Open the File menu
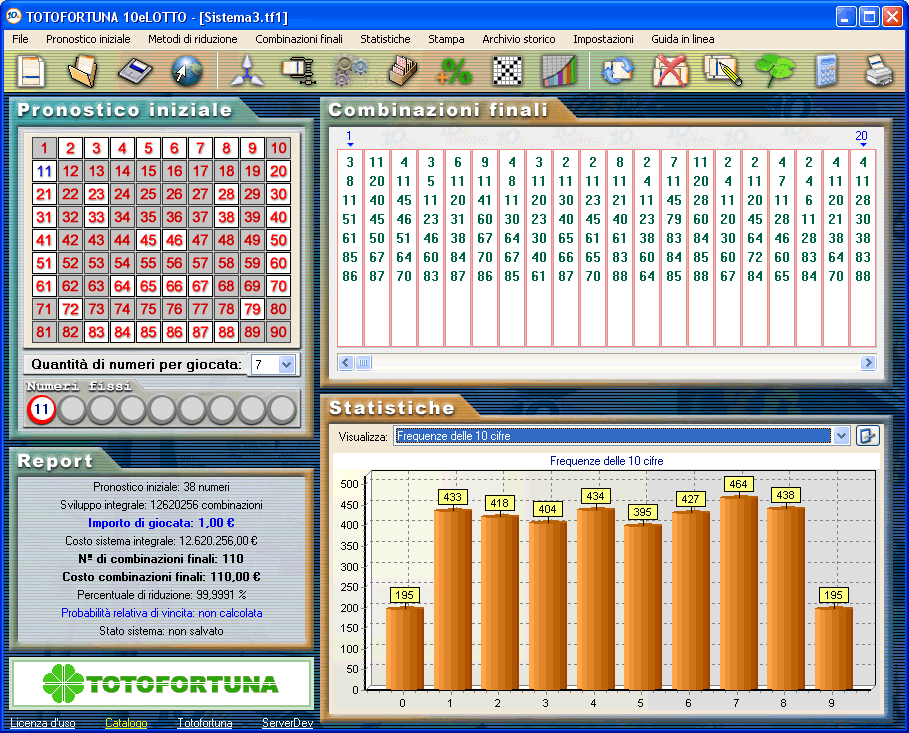Screen dimensions: 909x733 point(20,39)
